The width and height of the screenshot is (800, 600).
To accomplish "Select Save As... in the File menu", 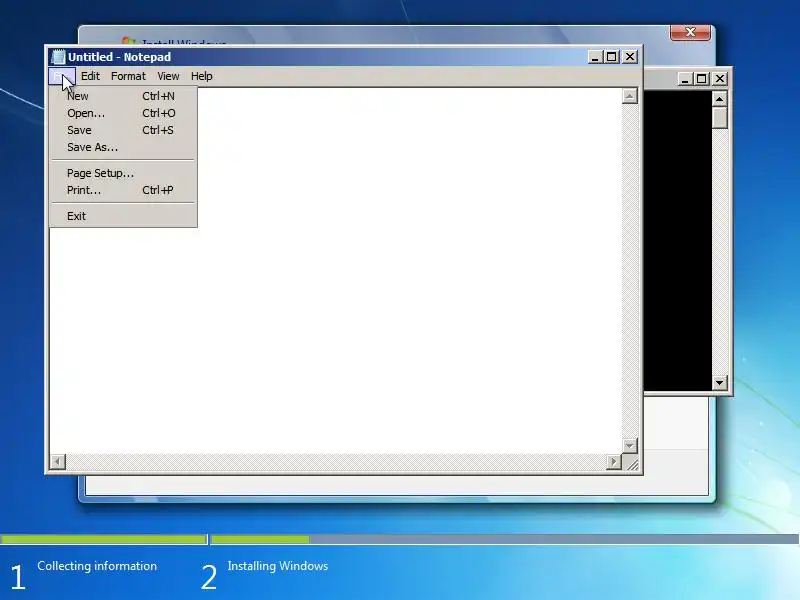I will pos(122,147).
